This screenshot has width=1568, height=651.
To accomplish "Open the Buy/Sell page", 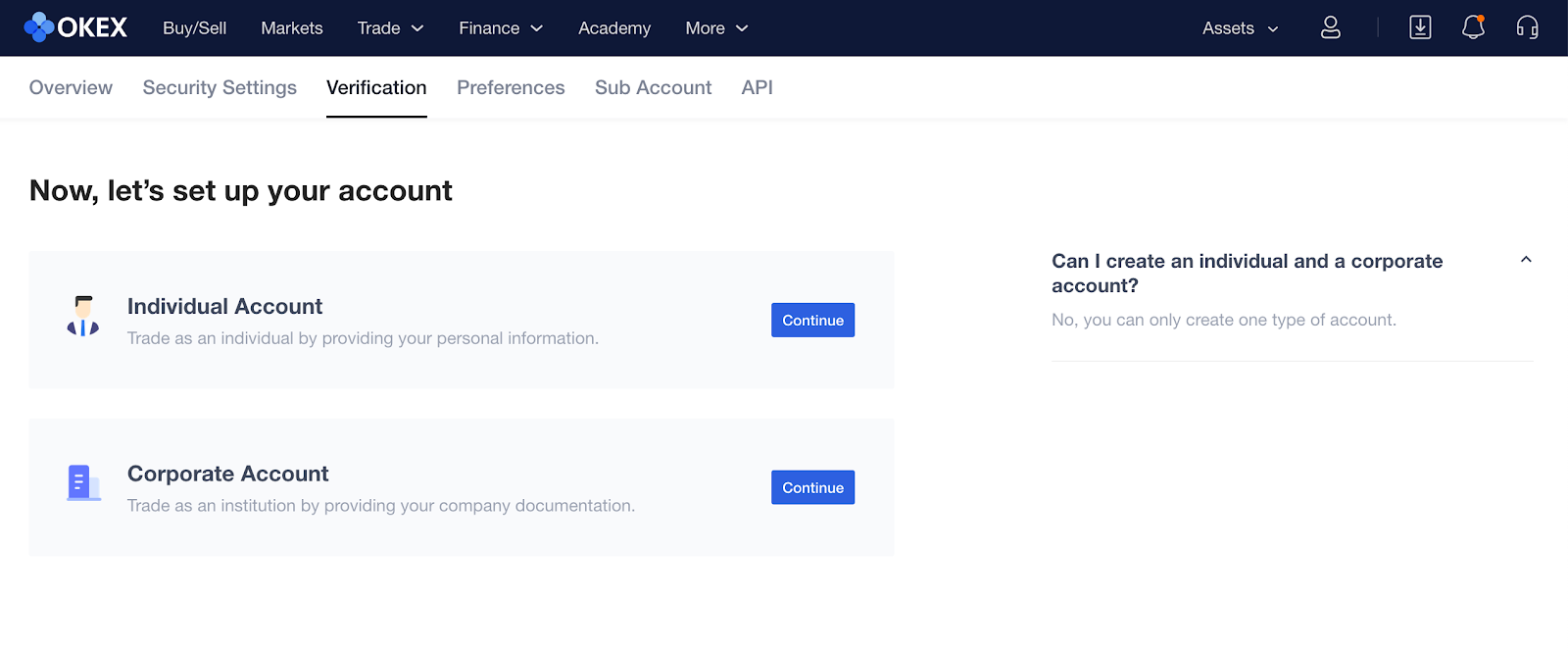I will [x=194, y=28].
